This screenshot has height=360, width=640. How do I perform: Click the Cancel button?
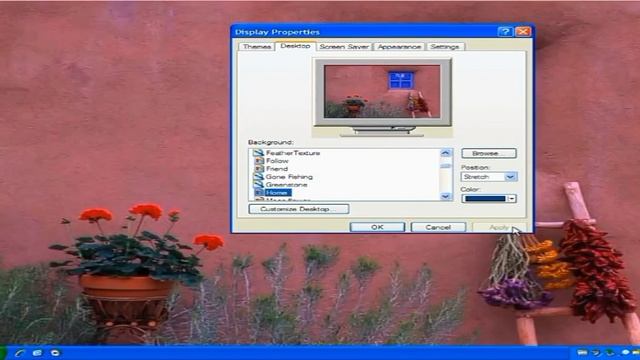pos(438,227)
